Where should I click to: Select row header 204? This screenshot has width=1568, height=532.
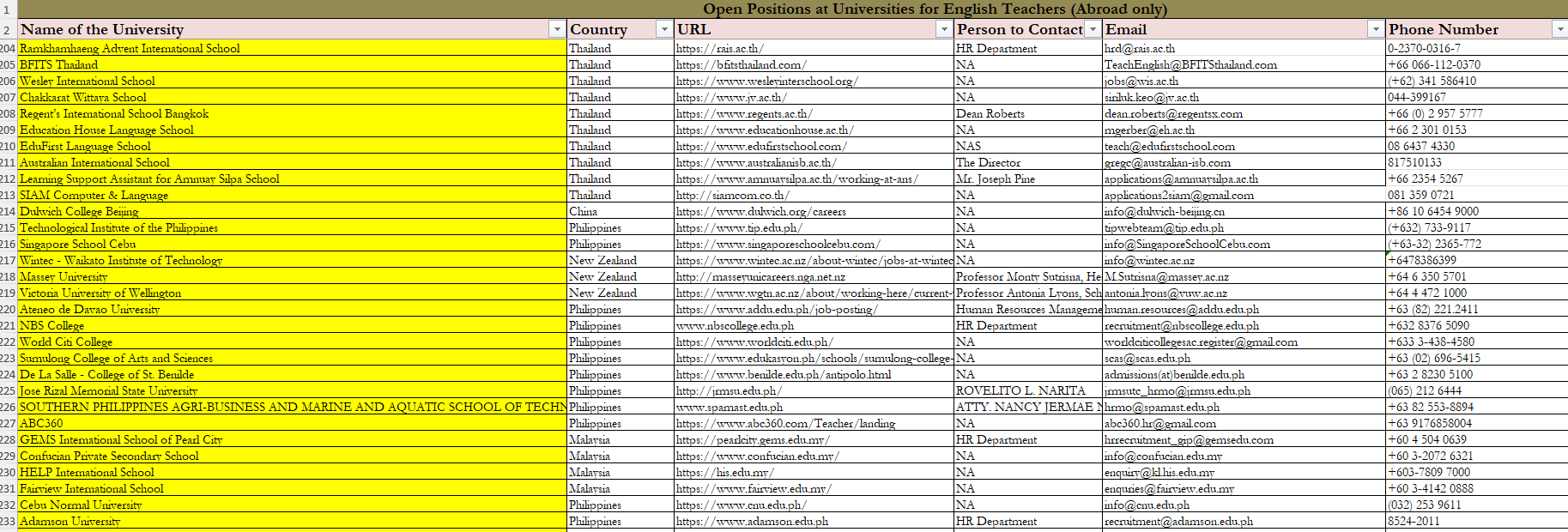[9, 48]
